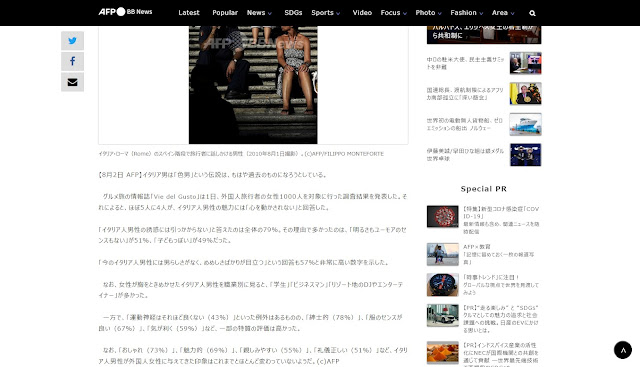Click the Special PR heading
This screenshot has height=367, width=640.
(484, 189)
